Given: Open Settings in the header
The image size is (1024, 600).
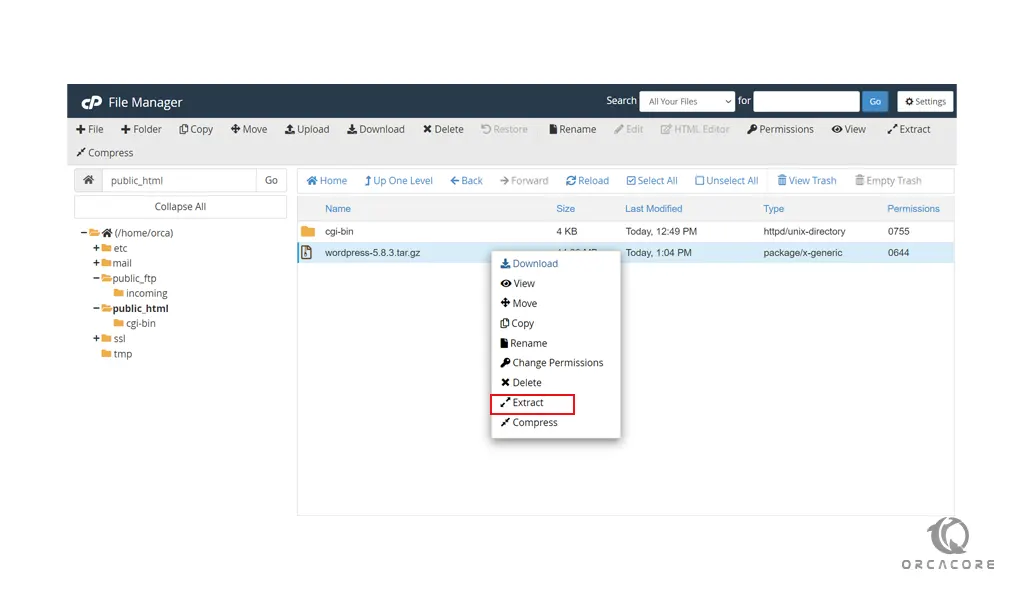Looking at the screenshot, I should [925, 101].
